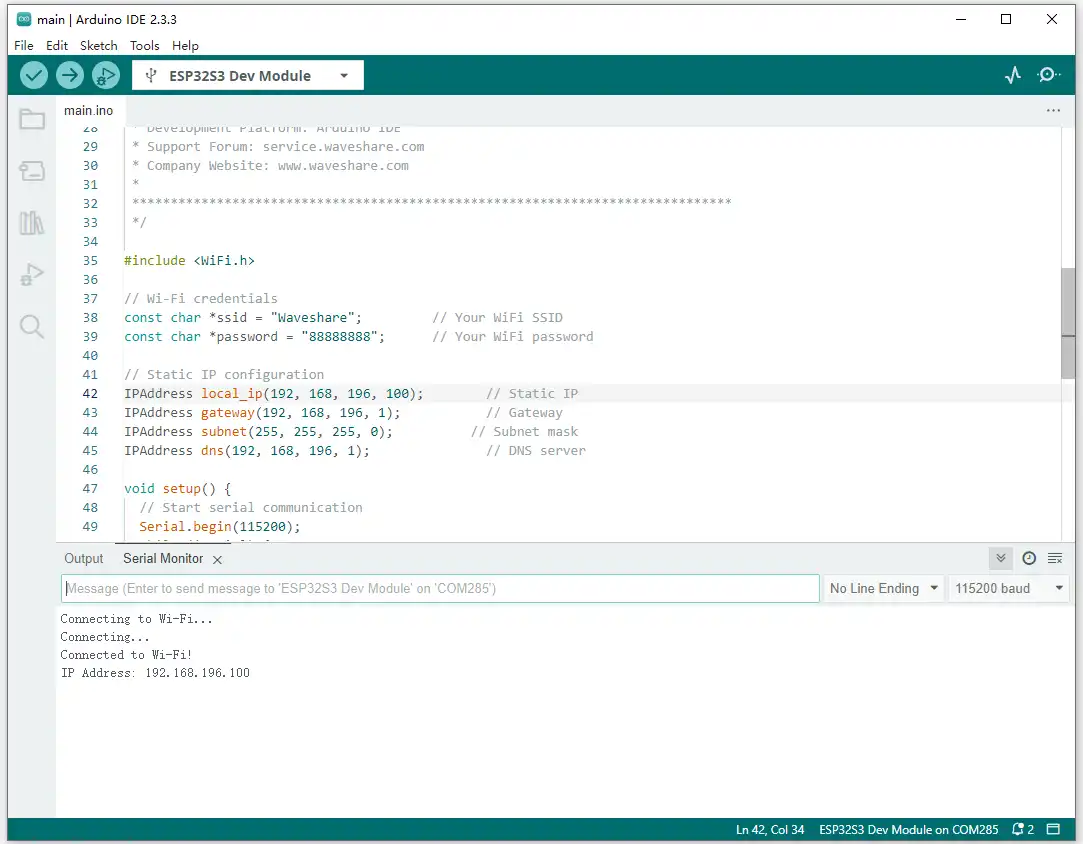Click "Connecting to Wi-Fi..." output line
This screenshot has width=1083, height=844.
136,619
